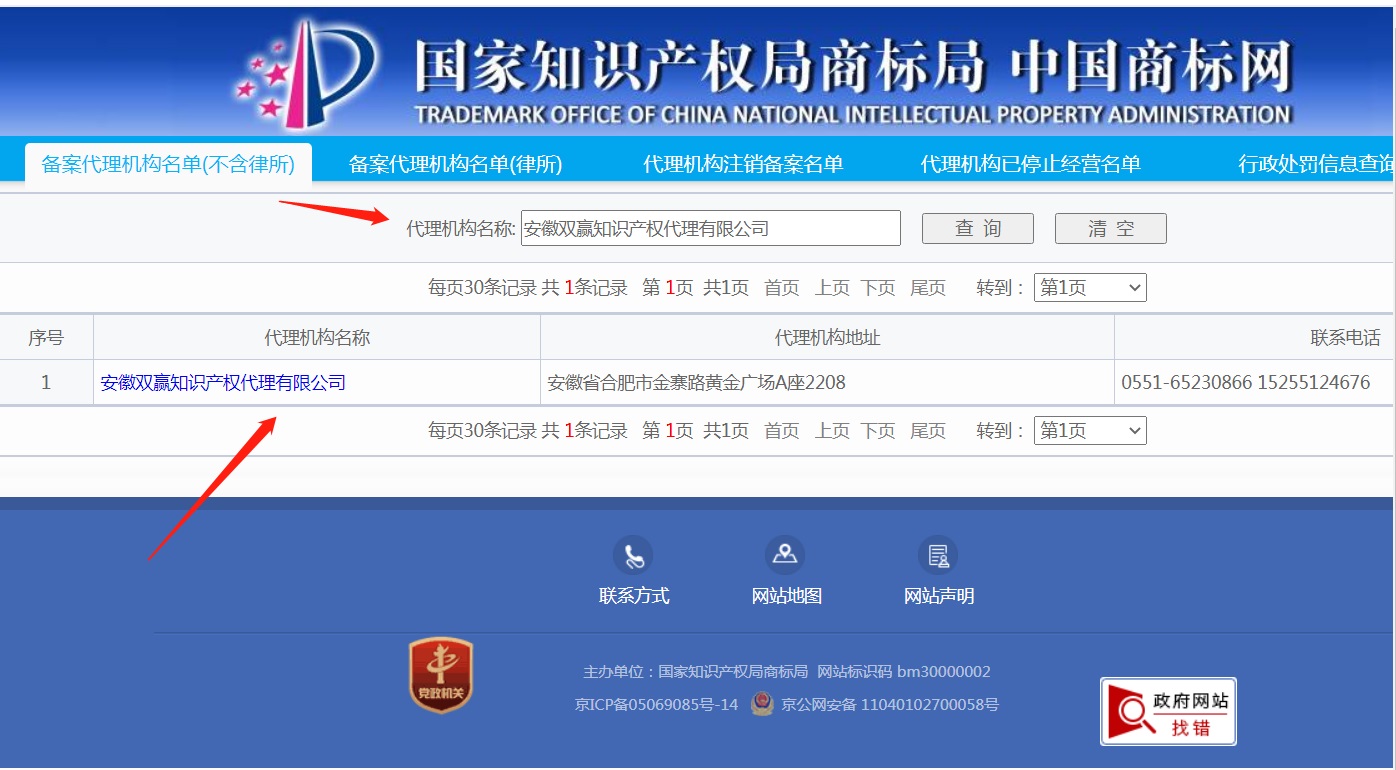This screenshot has width=1396, height=770.
Task: Click 下页 in the lower pagination bar
Action: tap(878, 430)
